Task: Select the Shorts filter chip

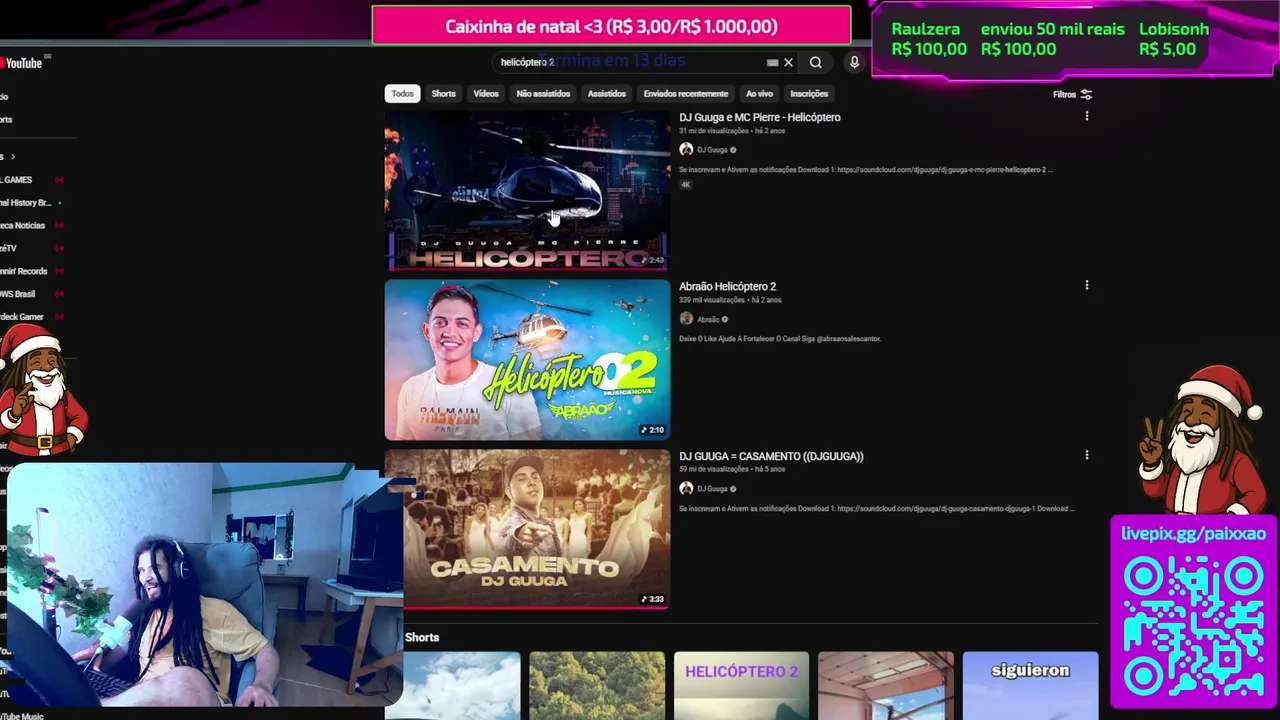Action: [x=443, y=94]
